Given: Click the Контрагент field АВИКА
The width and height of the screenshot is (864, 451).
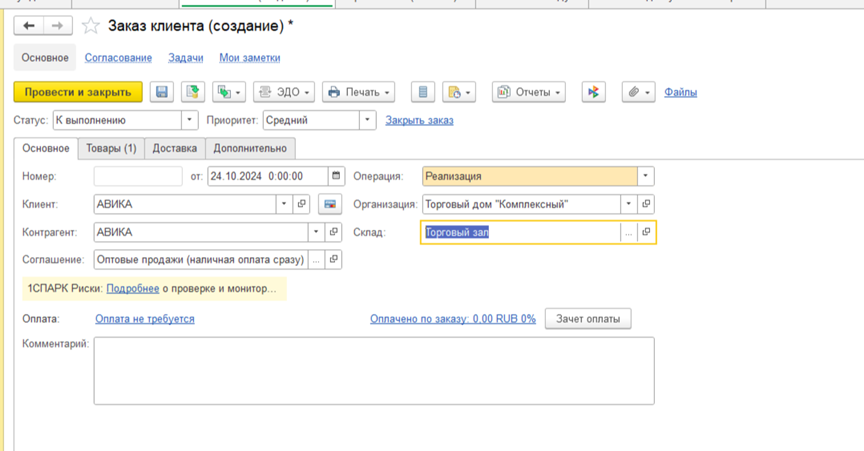Looking at the screenshot, I should [201, 232].
